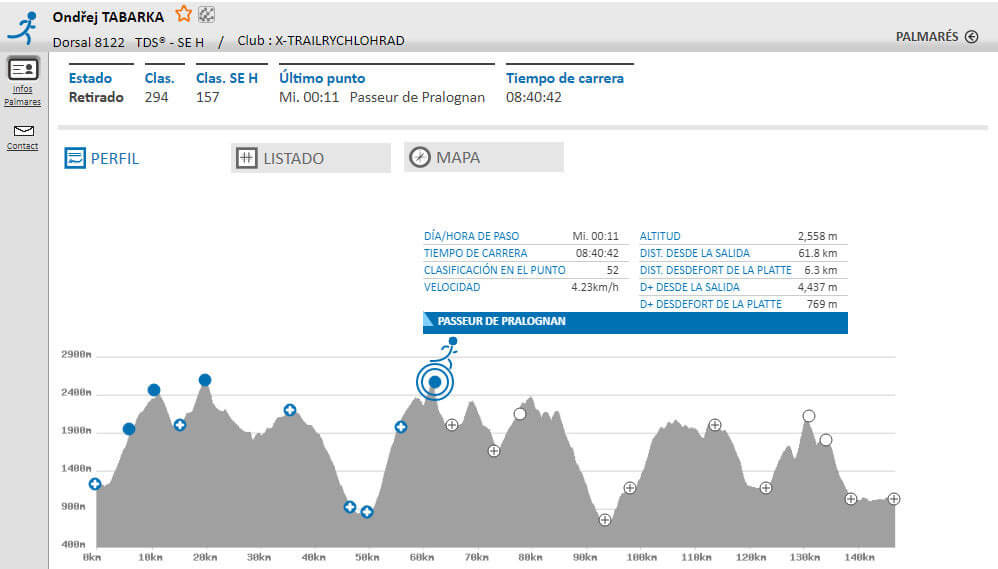Open the MAPA tab
This screenshot has height=569, width=998.
[483, 157]
